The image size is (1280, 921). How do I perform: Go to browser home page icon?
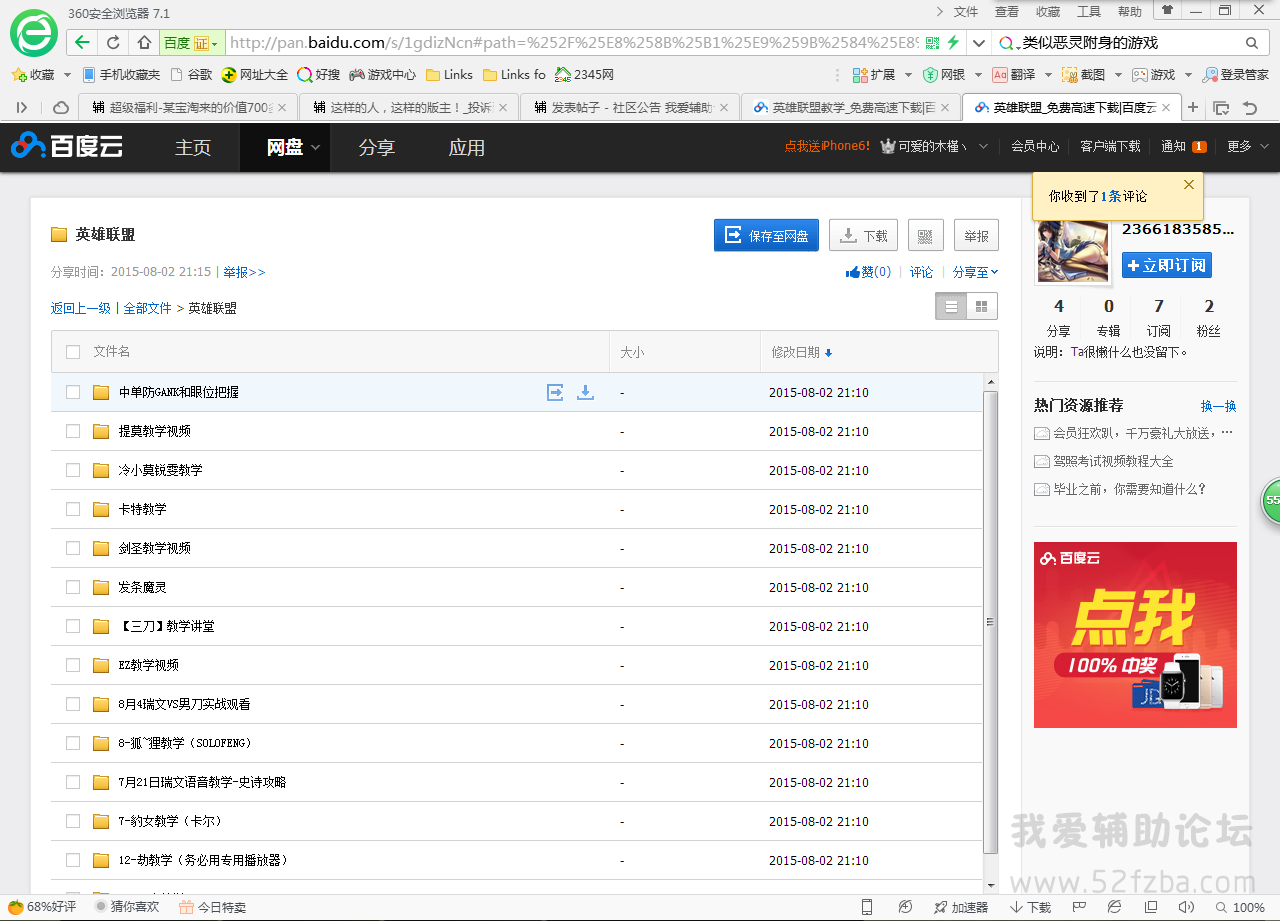pyautogui.click(x=144, y=43)
